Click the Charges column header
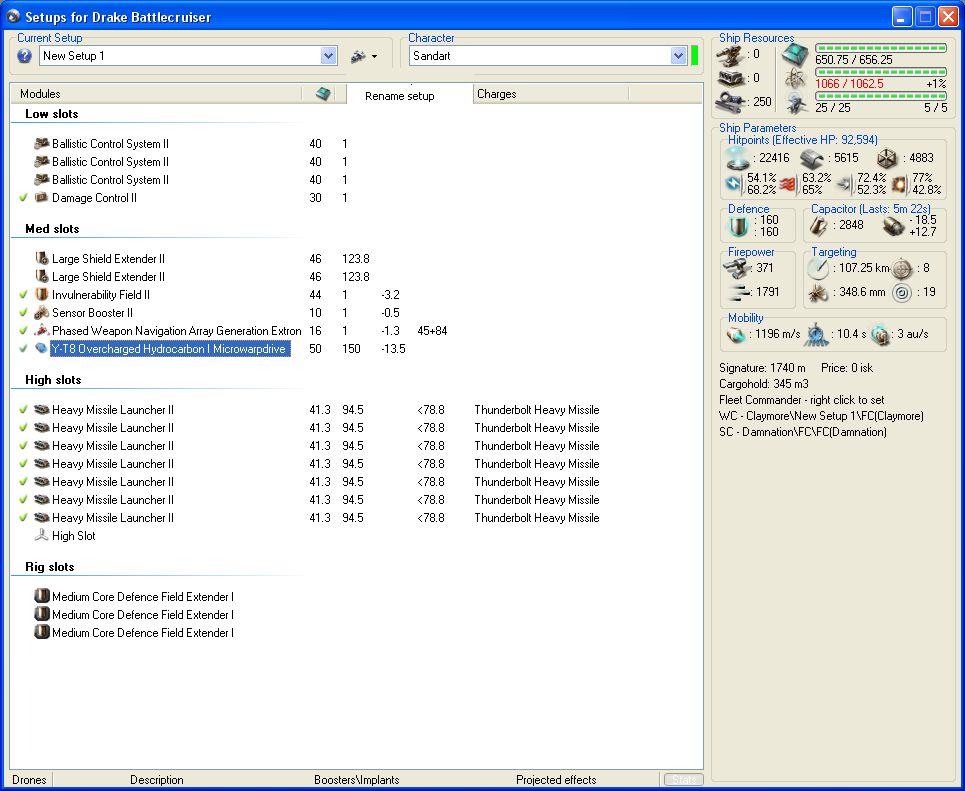Viewport: 965px width, 791px height. (551, 94)
